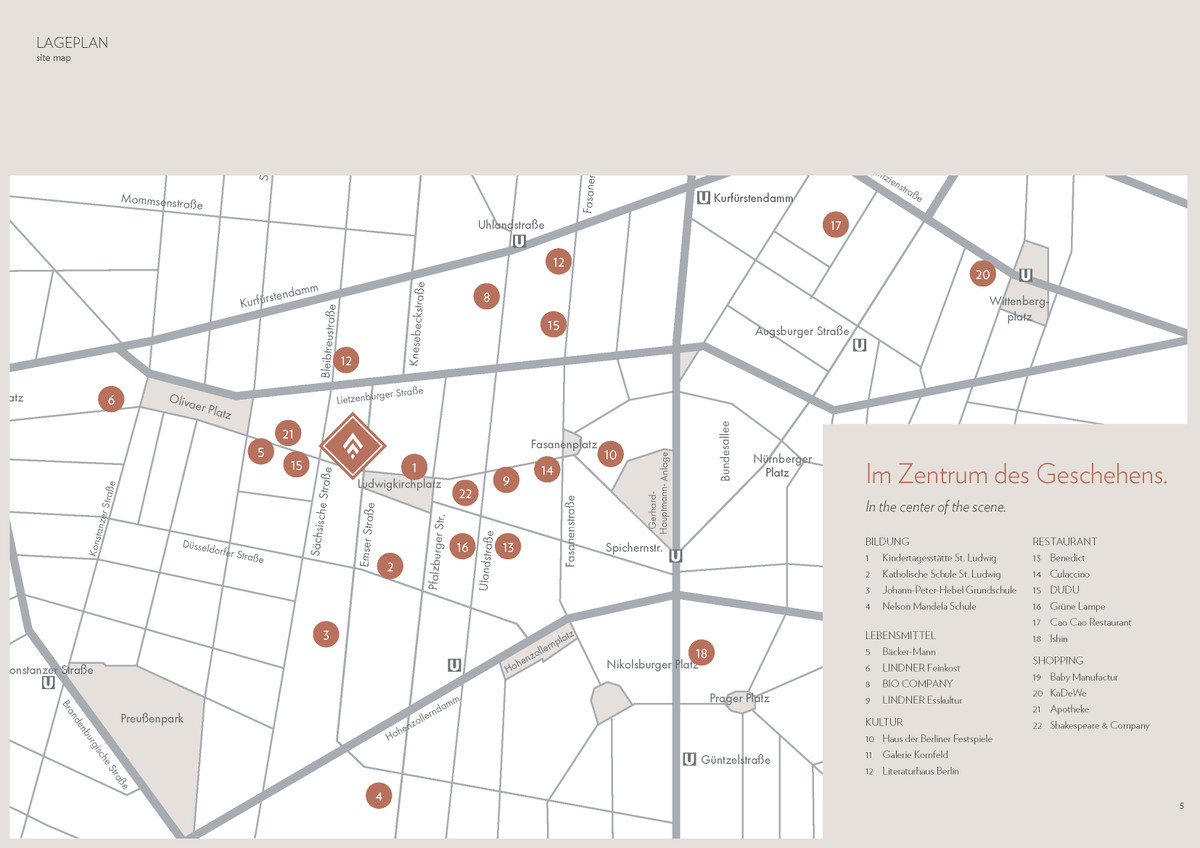
Task: Select marker 4 at the map bottom
Action: (x=378, y=796)
